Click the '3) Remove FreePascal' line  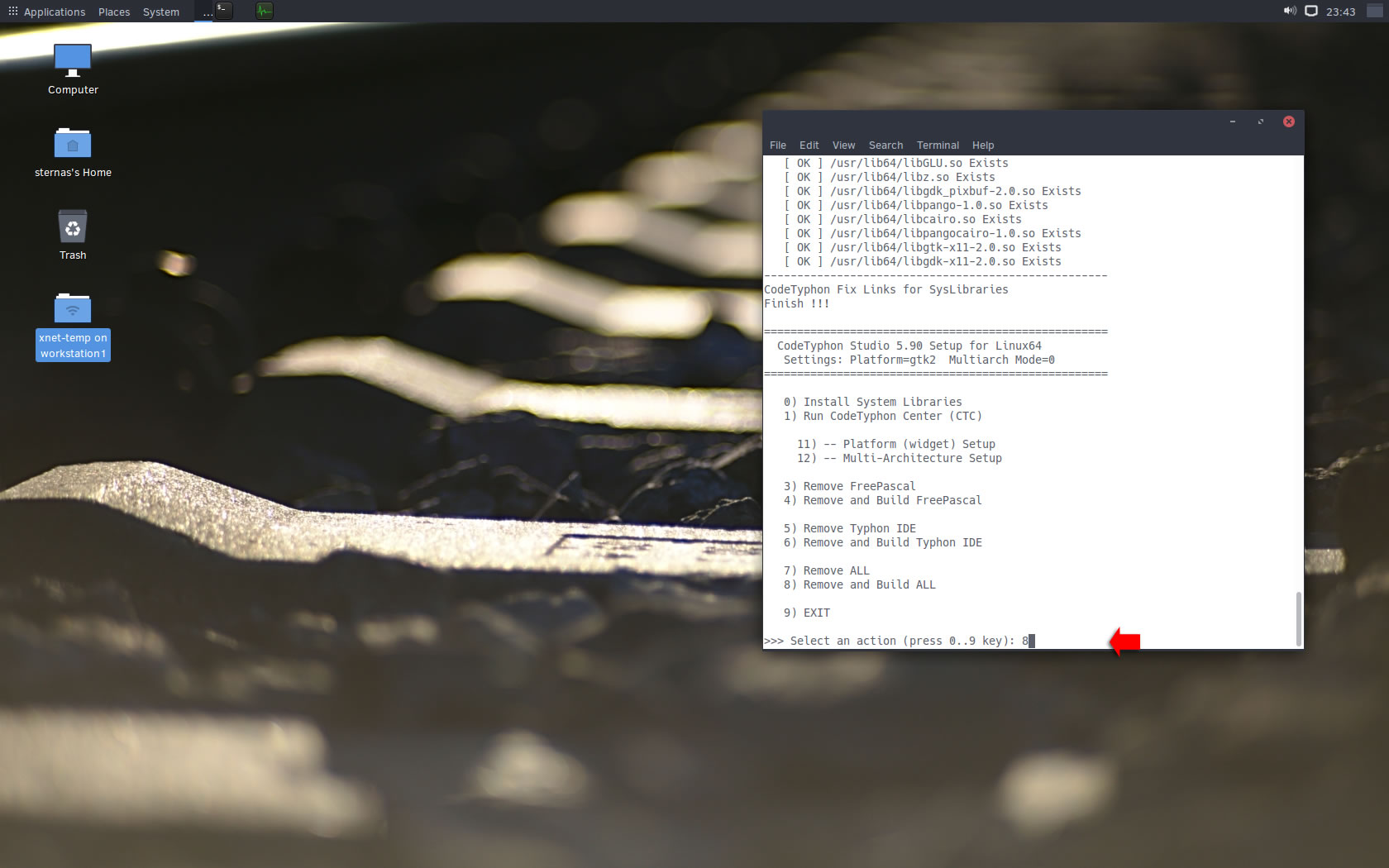850,486
